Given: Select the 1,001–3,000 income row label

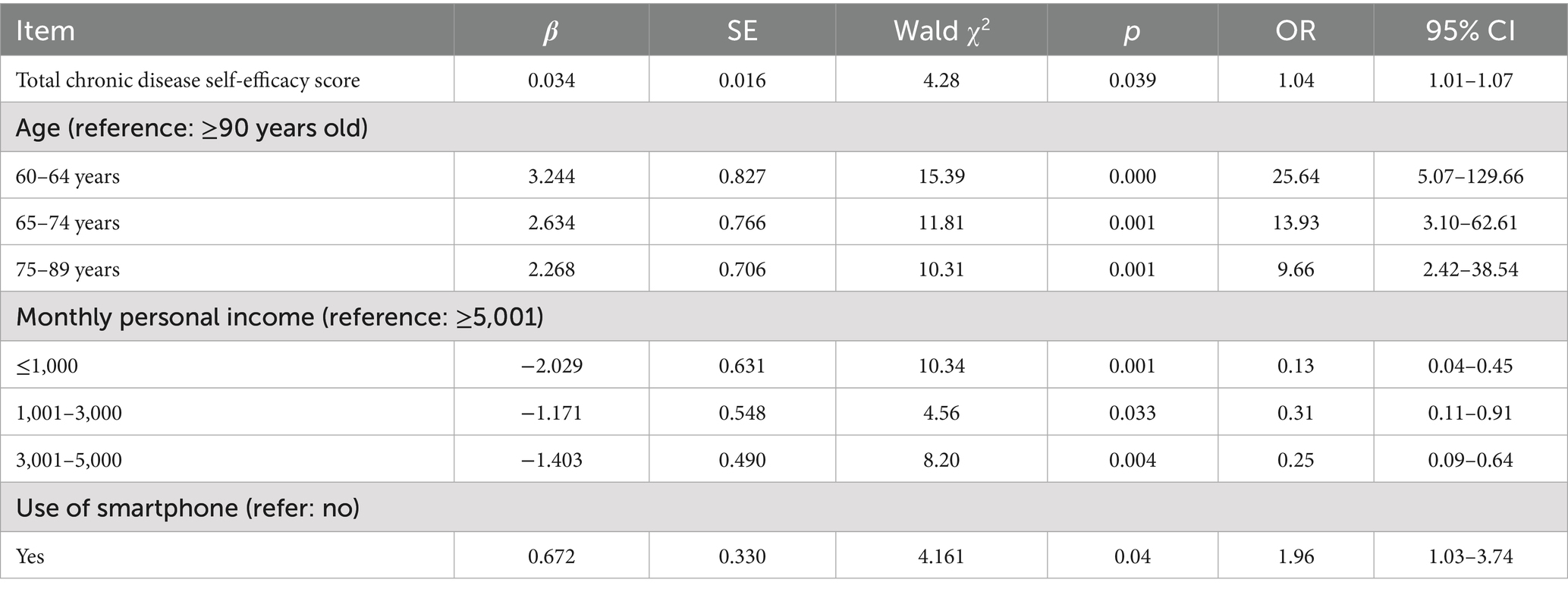Looking at the screenshot, I should click(69, 413).
